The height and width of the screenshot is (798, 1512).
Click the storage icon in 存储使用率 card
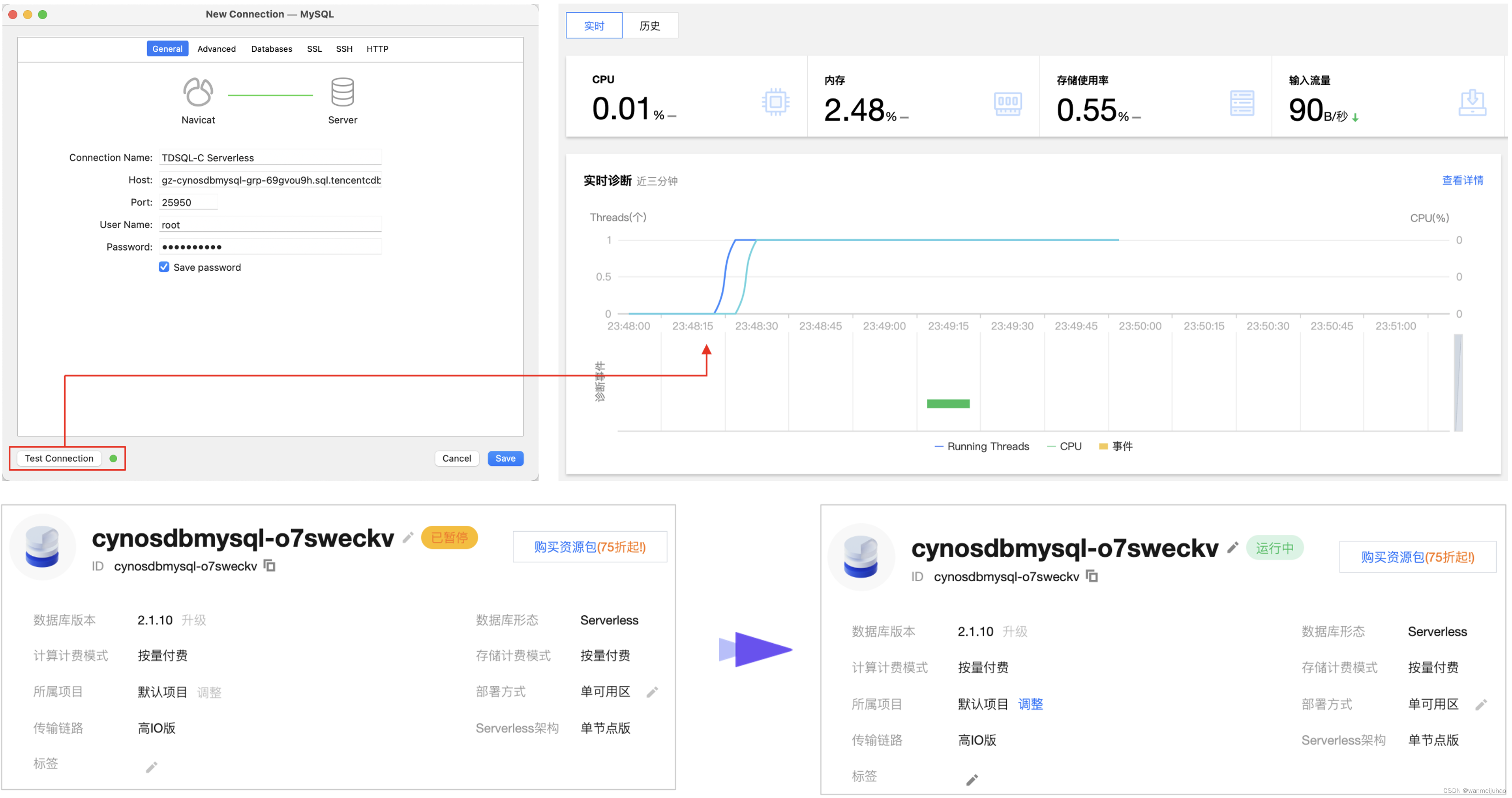click(x=1242, y=103)
